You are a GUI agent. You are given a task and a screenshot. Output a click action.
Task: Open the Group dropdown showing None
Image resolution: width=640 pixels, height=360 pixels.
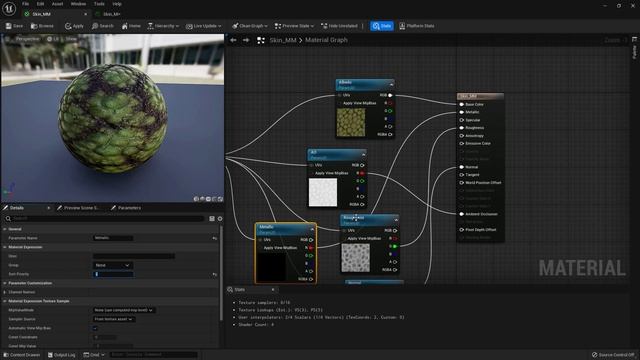pos(113,265)
